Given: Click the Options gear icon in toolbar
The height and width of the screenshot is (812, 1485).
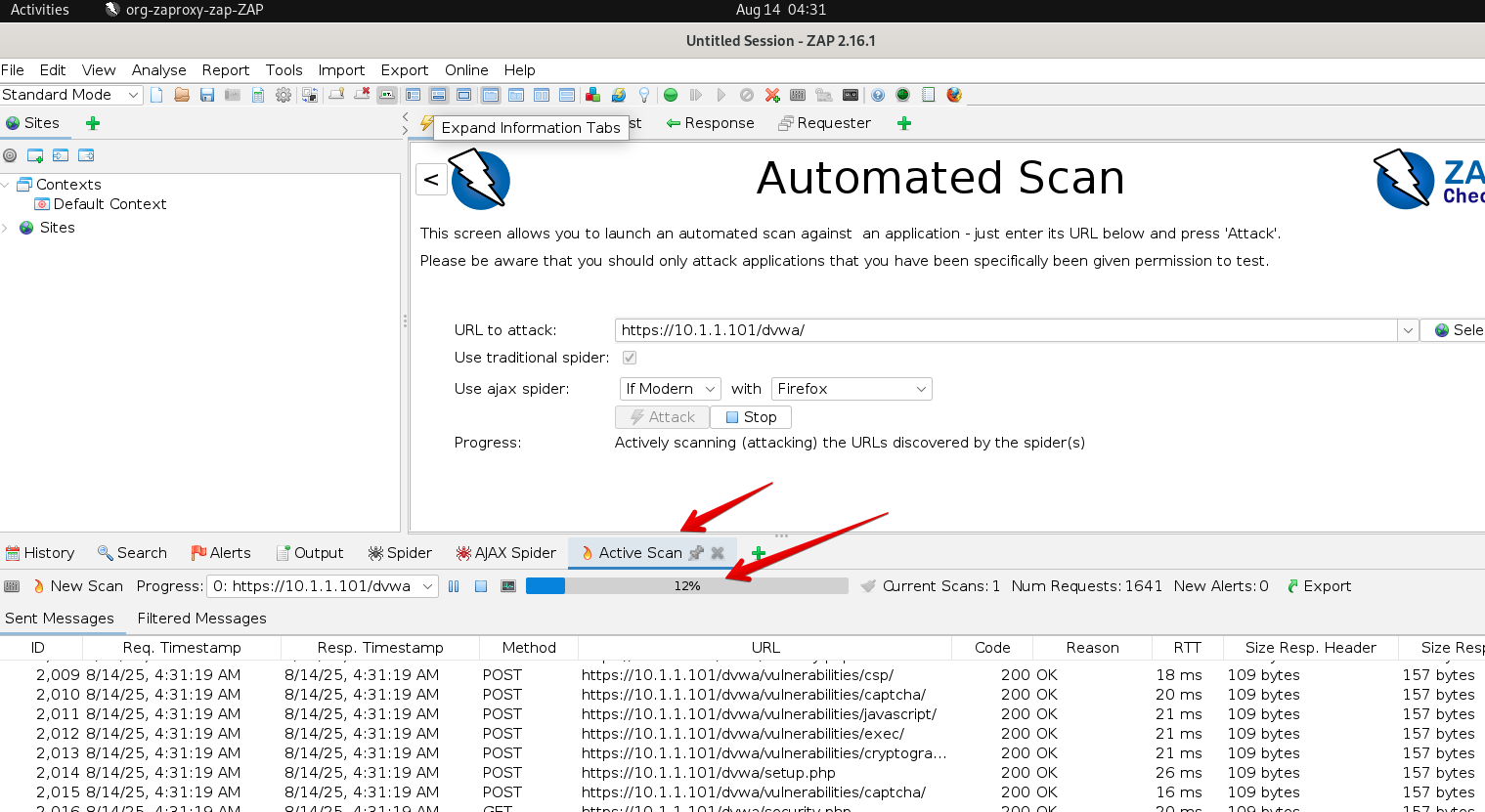Looking at the screenshot, I should click(x=284, y=95).
